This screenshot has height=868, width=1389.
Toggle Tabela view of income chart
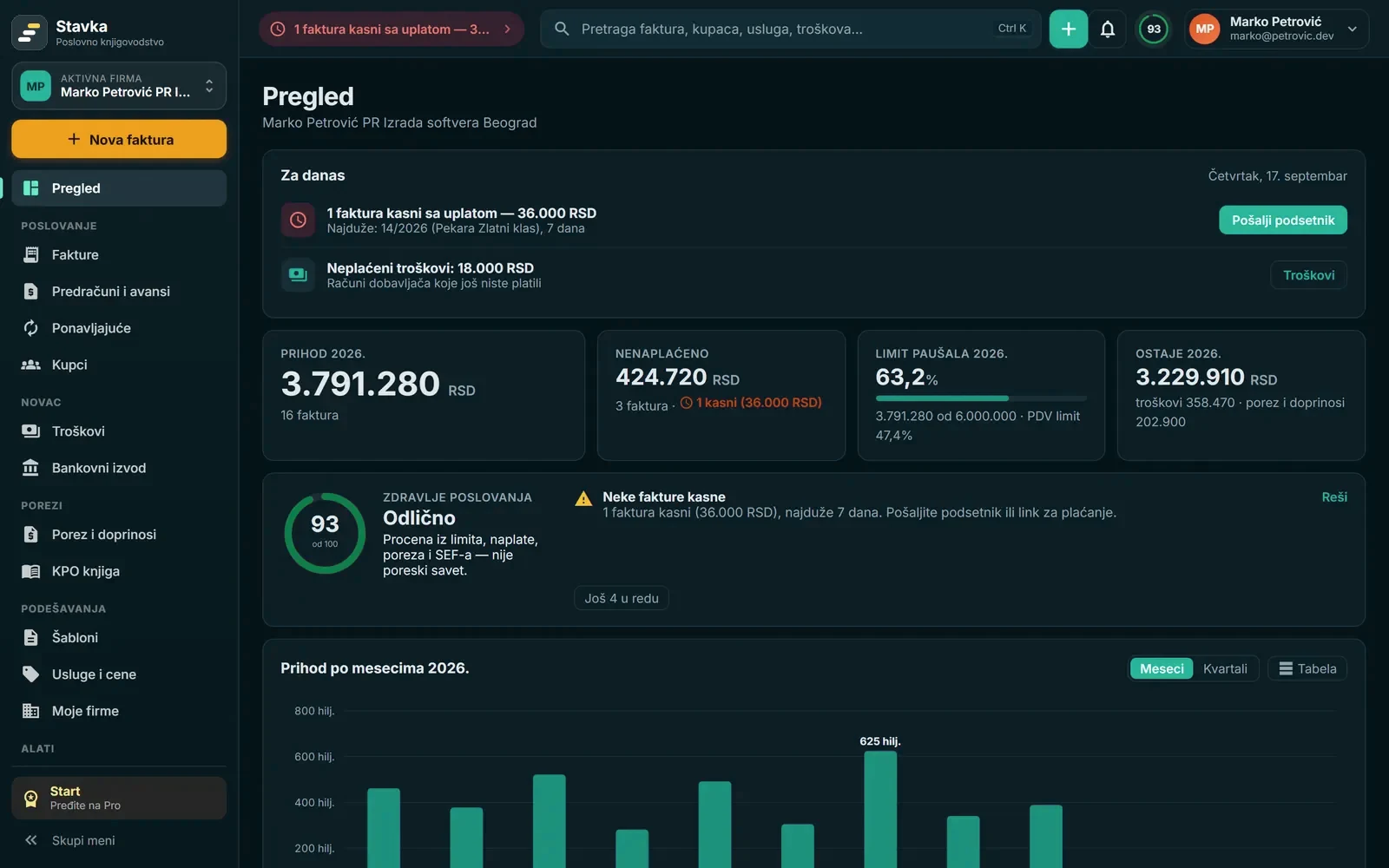tap(1307, 668)
